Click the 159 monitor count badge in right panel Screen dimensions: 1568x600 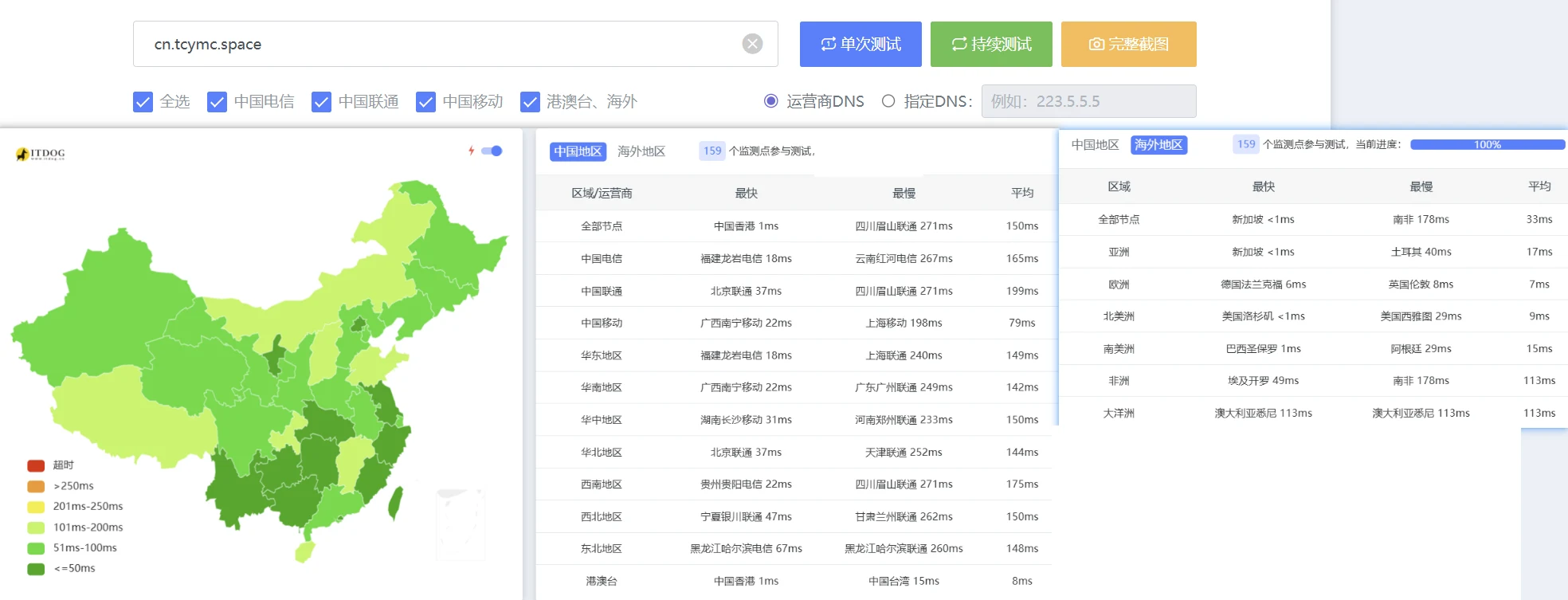(x=1246, y=144)
